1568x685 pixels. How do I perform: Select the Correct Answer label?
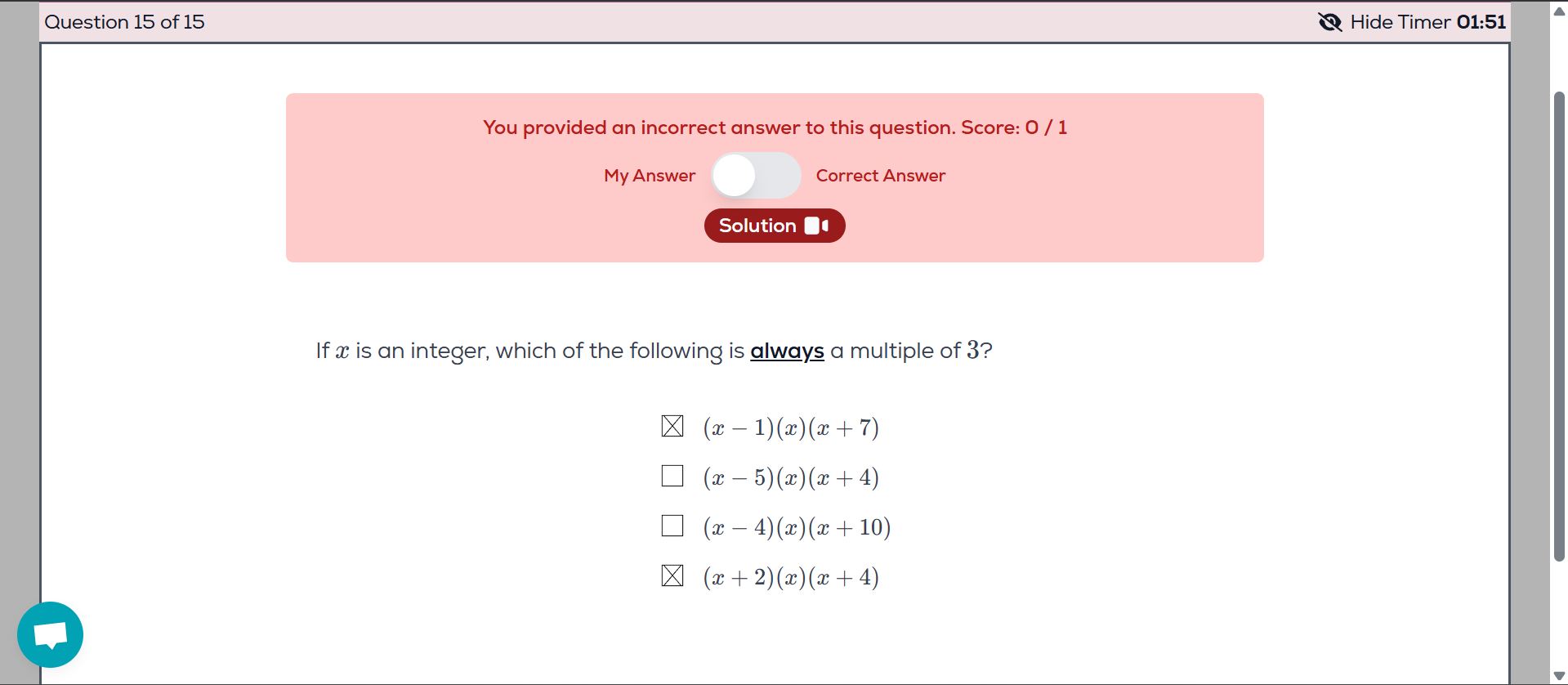tap(880, 176)
